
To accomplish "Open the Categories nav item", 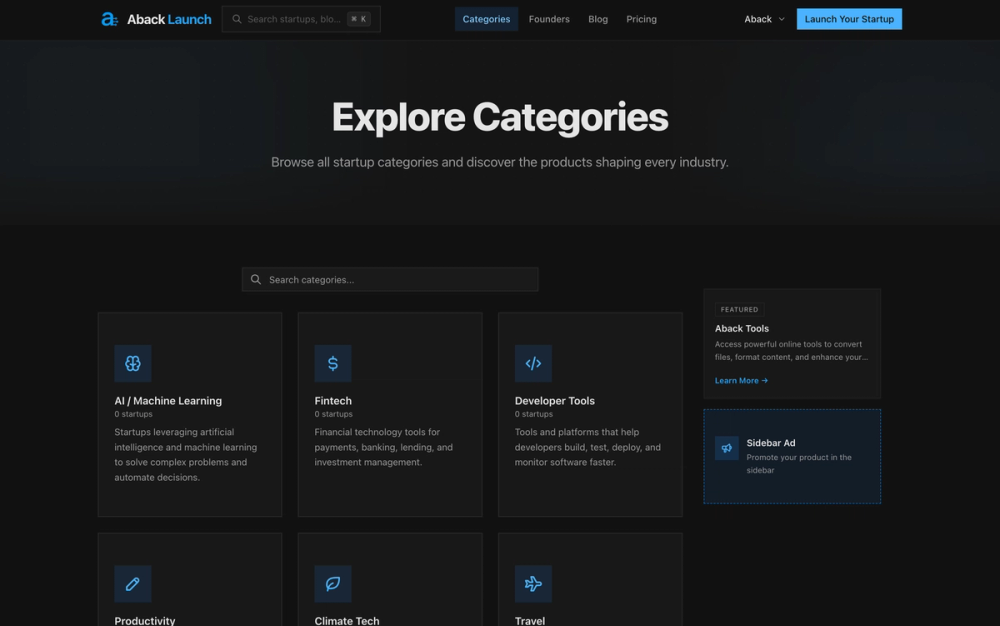I will pyautogui.click(x=486, y=19).
